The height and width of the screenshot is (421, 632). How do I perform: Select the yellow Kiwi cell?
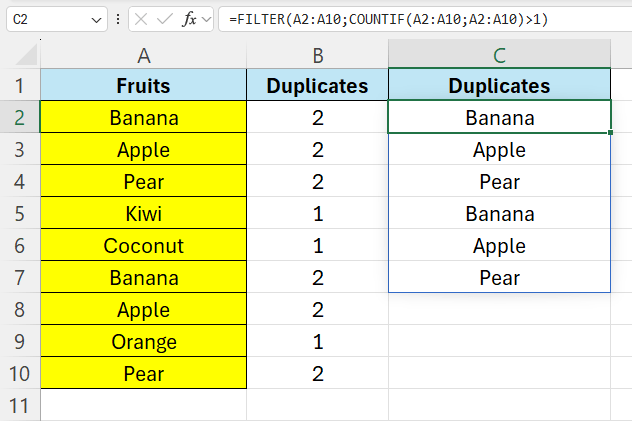pos(143,214)
